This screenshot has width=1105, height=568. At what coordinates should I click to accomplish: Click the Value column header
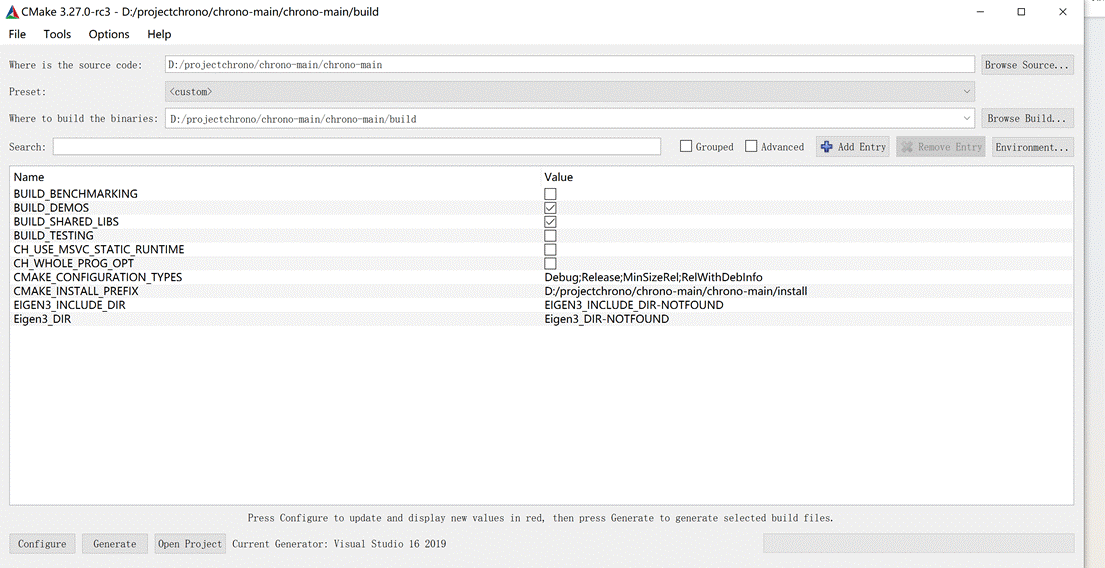click(558, 177)
